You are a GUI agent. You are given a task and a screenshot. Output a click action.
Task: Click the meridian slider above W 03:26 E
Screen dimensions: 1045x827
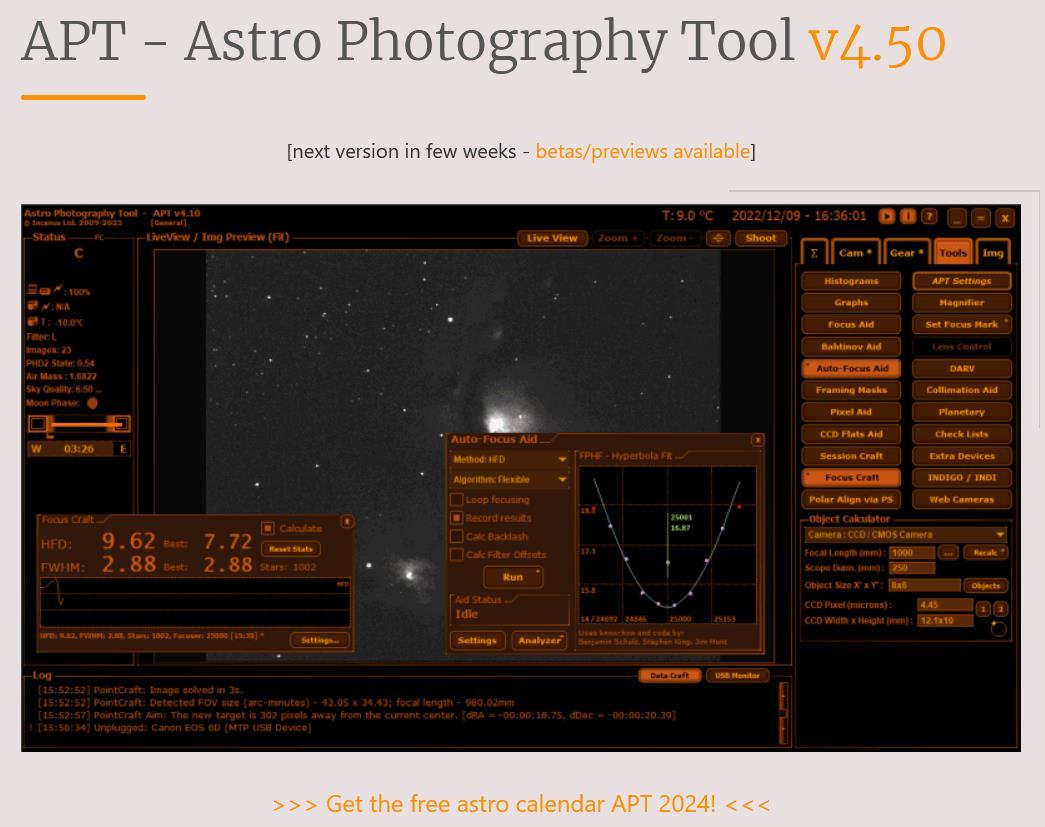point(79,424)
